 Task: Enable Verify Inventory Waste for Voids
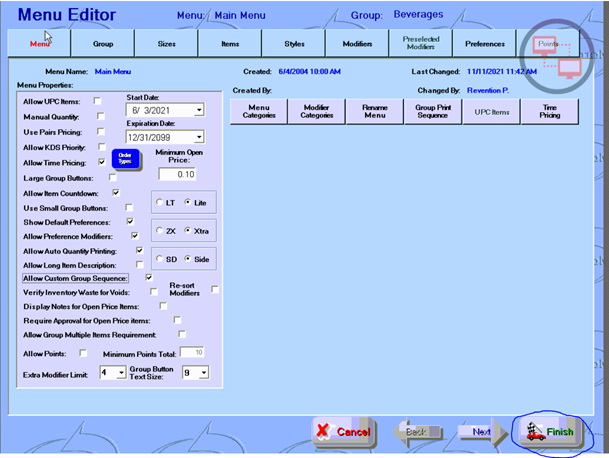coord(154,291)
